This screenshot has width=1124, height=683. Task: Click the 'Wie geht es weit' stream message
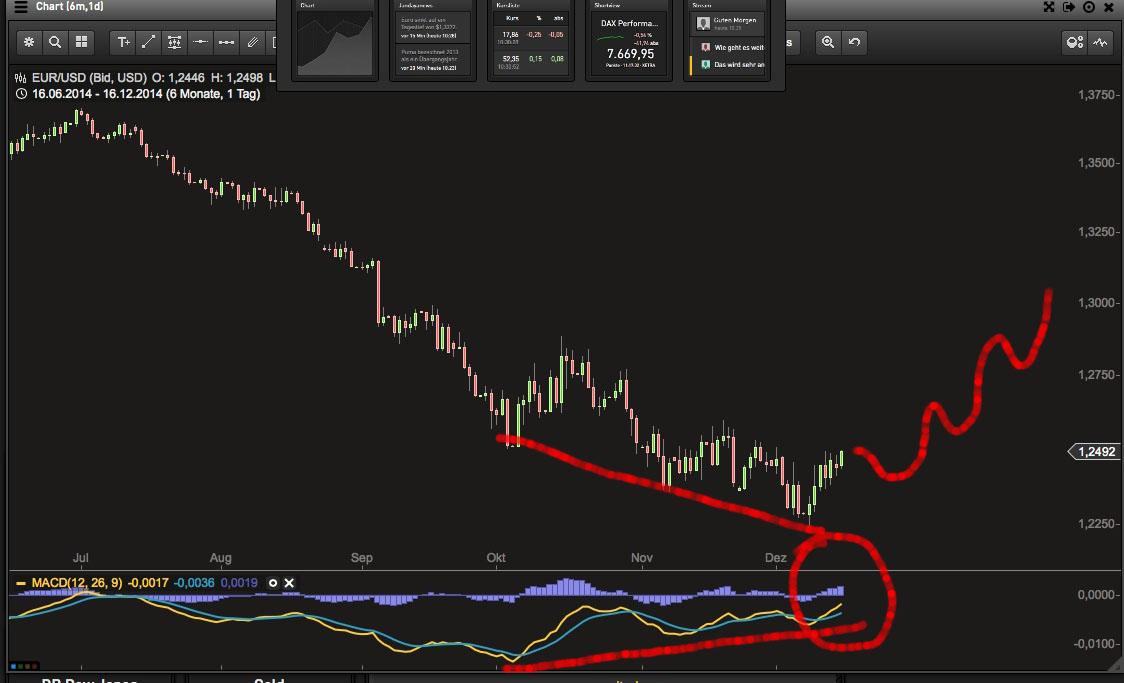coord(732,47)
